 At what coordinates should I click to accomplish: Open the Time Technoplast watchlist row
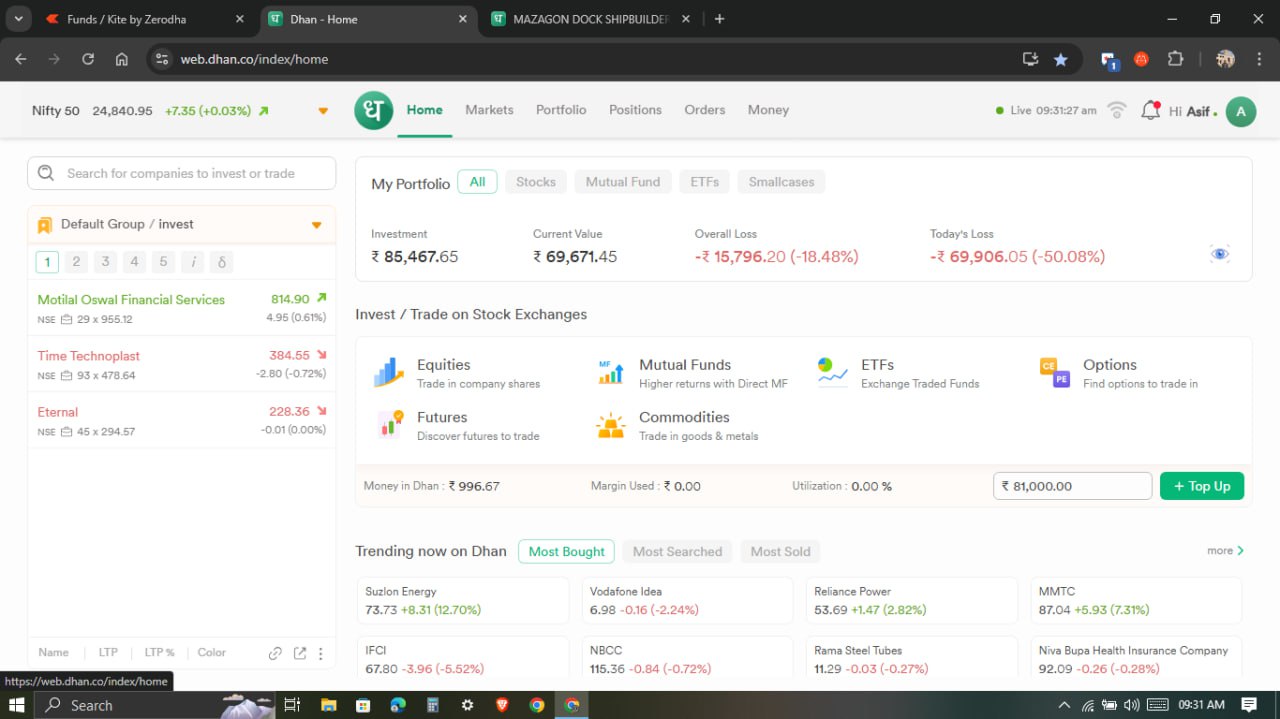pyautogui.click(x=182, y=364)
